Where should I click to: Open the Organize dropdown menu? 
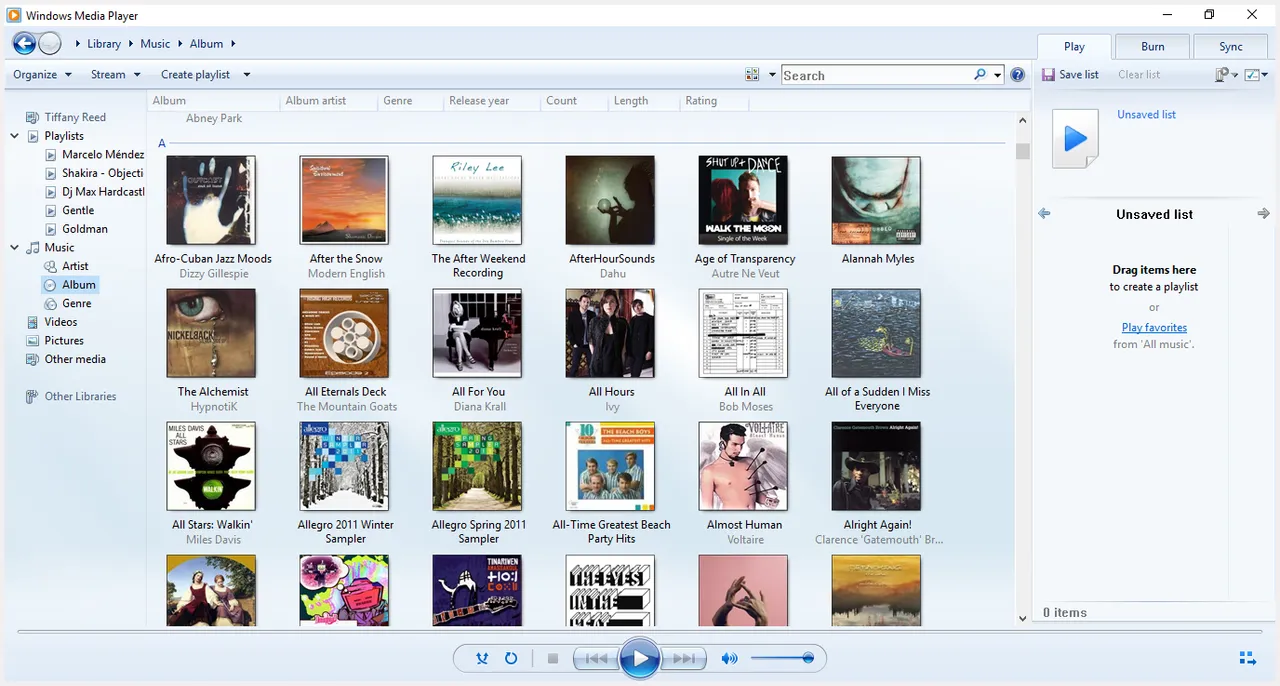[42, 75]
